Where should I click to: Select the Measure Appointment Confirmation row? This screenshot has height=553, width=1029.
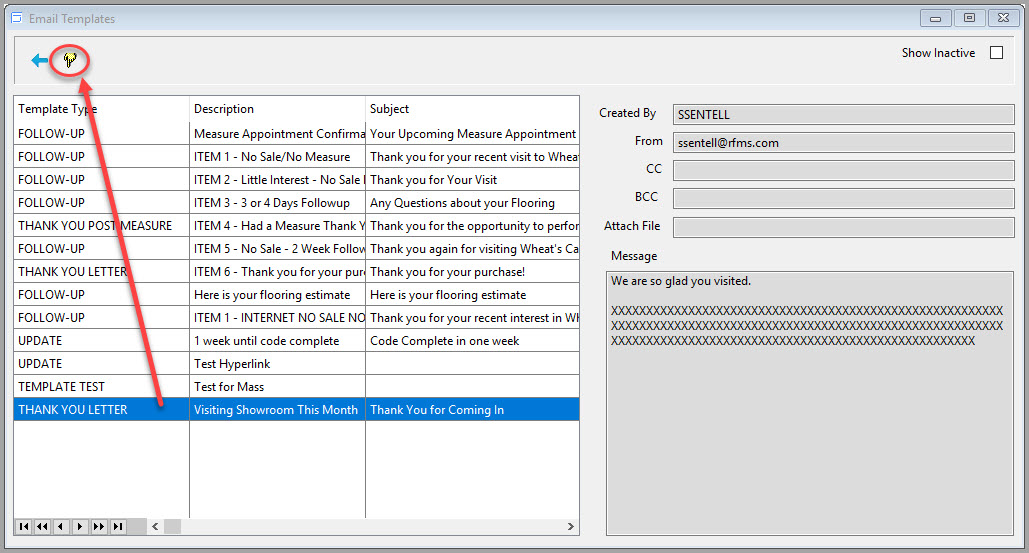coord(297,134)
